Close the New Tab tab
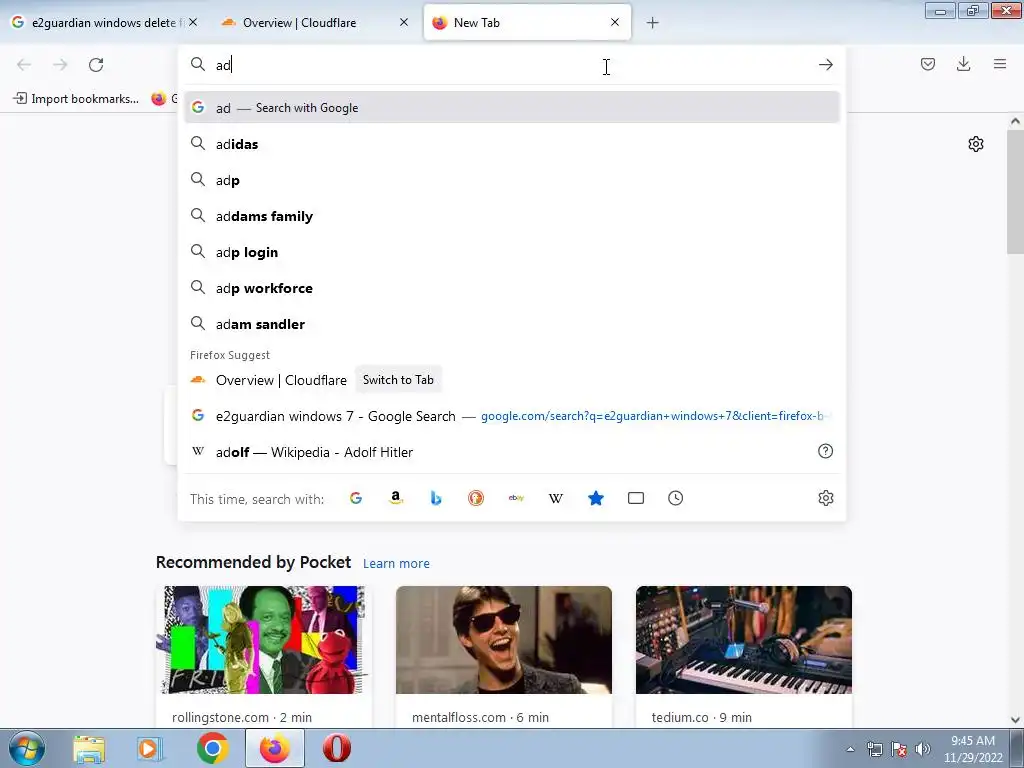Screen dimensions: 1024x768 coord(615,22)
